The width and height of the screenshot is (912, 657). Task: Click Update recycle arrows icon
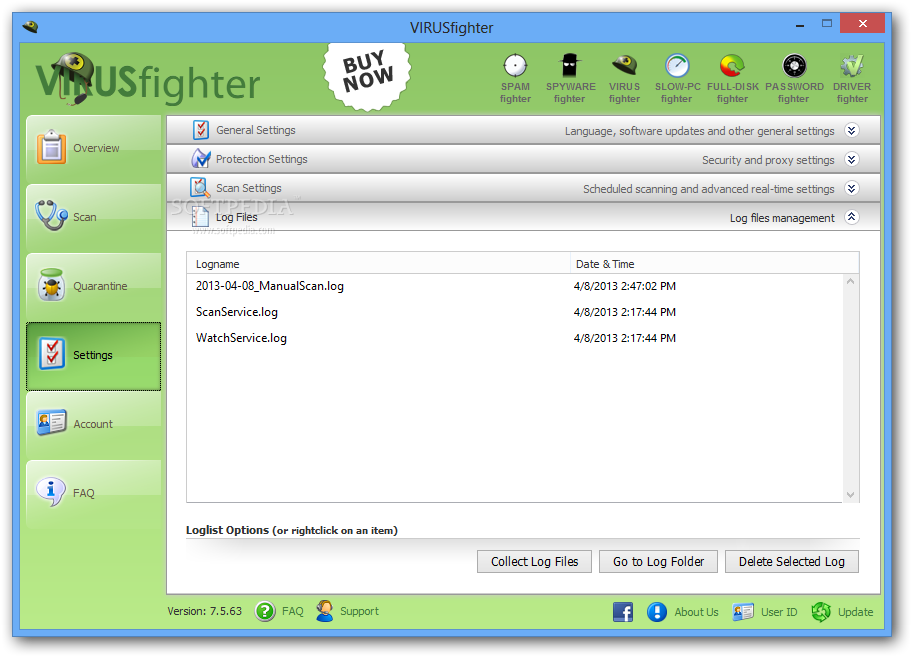[821, 612]
